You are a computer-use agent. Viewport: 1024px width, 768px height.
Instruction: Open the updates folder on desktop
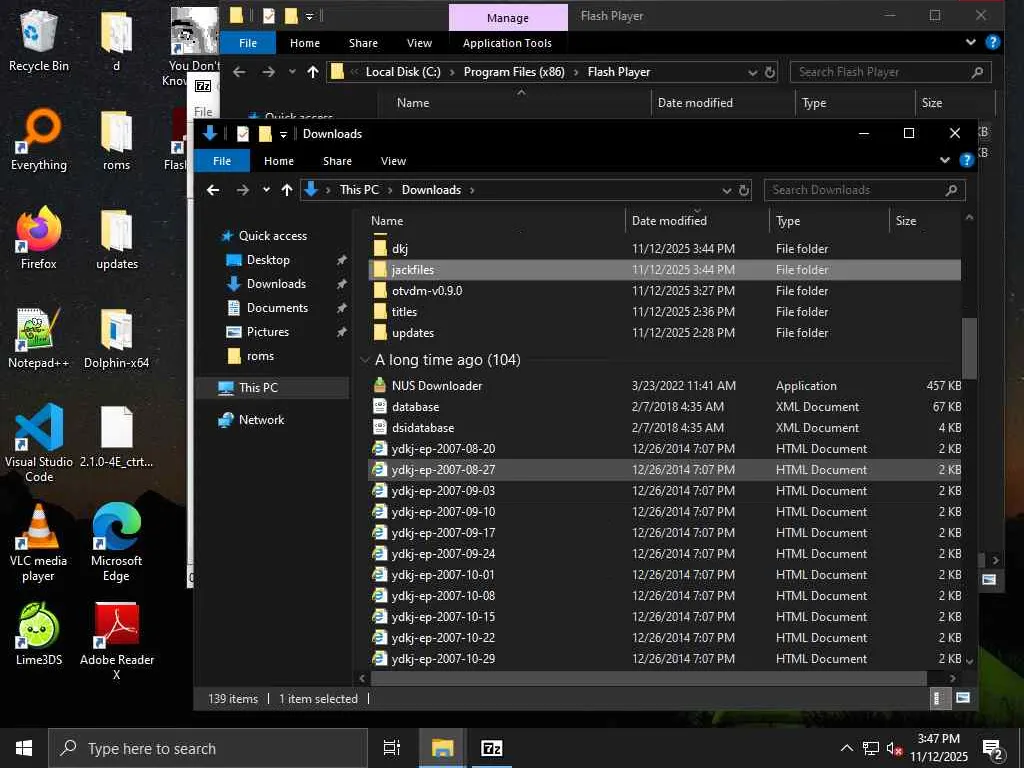tap(116, 239)
